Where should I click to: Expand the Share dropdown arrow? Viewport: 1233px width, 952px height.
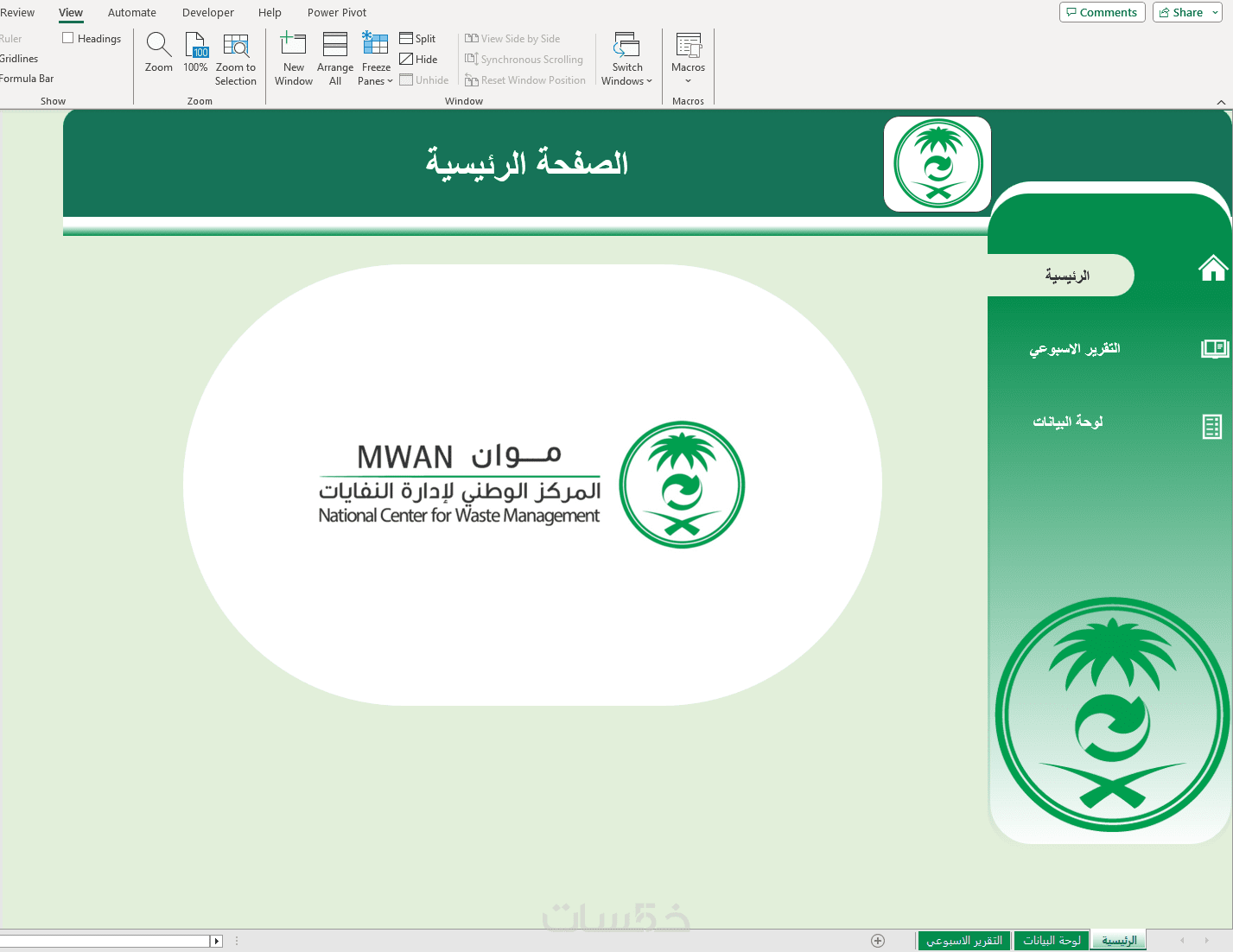[x=1216, y=12]
